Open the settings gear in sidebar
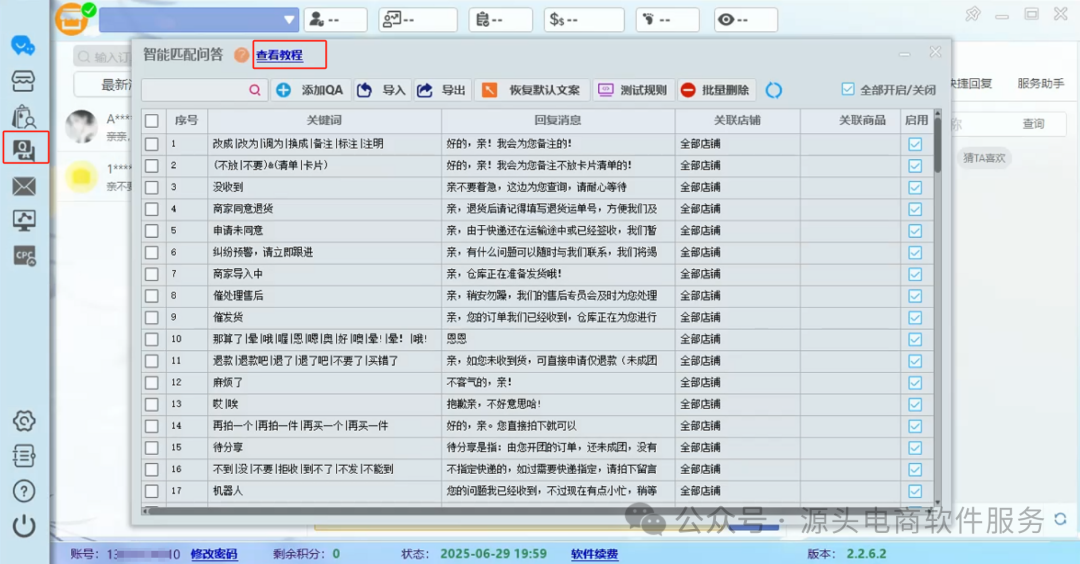Image resolution: width=1080 pixels, height=564 pixels. coord(24,421)
